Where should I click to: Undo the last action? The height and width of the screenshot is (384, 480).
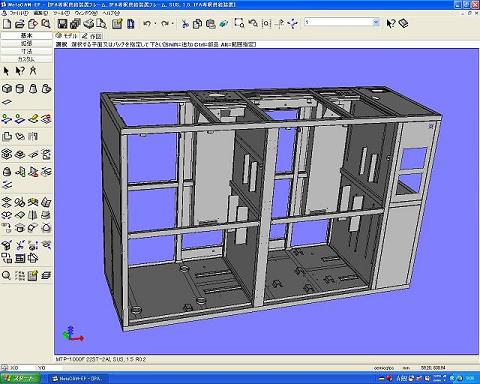tap(147, 24)
